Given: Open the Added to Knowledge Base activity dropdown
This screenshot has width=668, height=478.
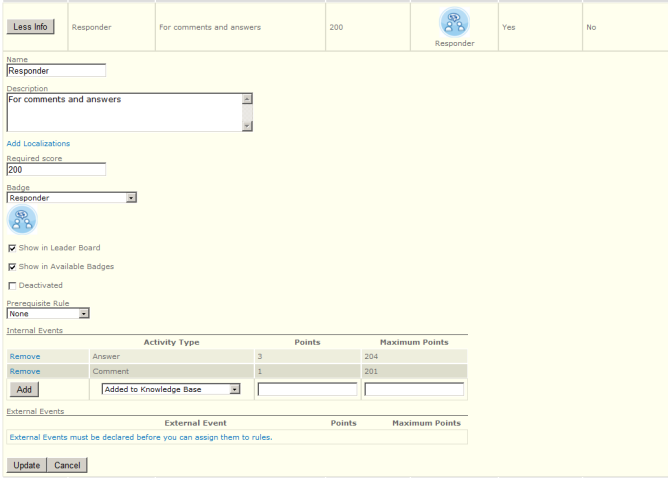Looking at the screenshot, I should tap(171, 389).
